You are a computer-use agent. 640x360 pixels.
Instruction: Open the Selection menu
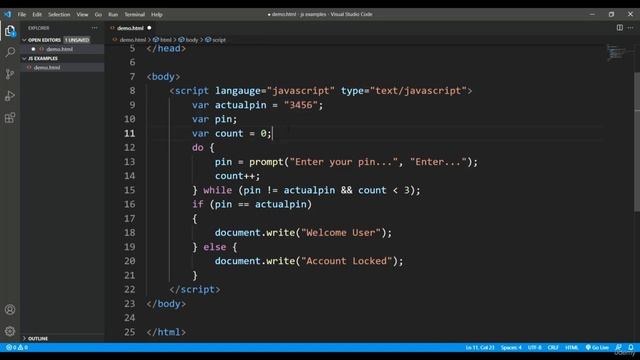[59, 14]
